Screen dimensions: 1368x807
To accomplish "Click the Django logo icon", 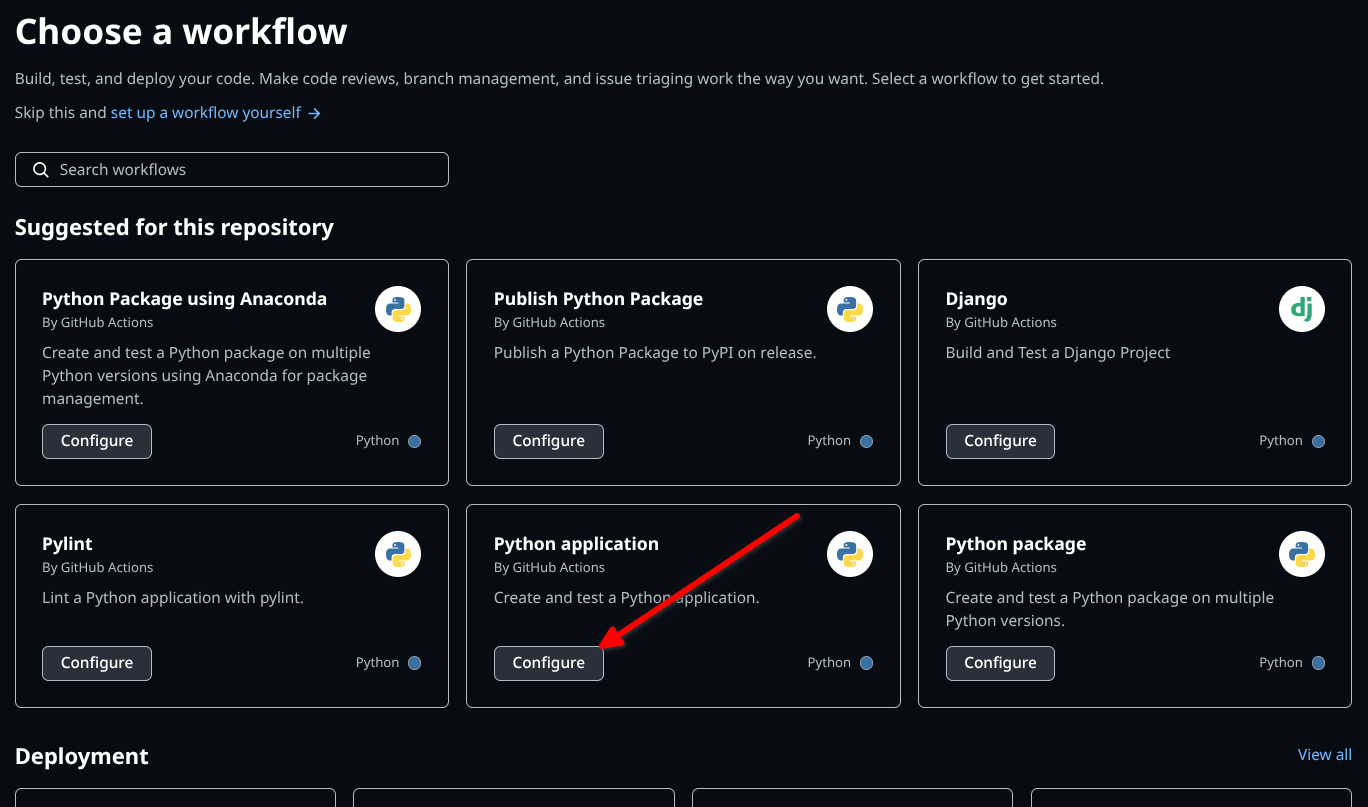I will pos(1302,310).
